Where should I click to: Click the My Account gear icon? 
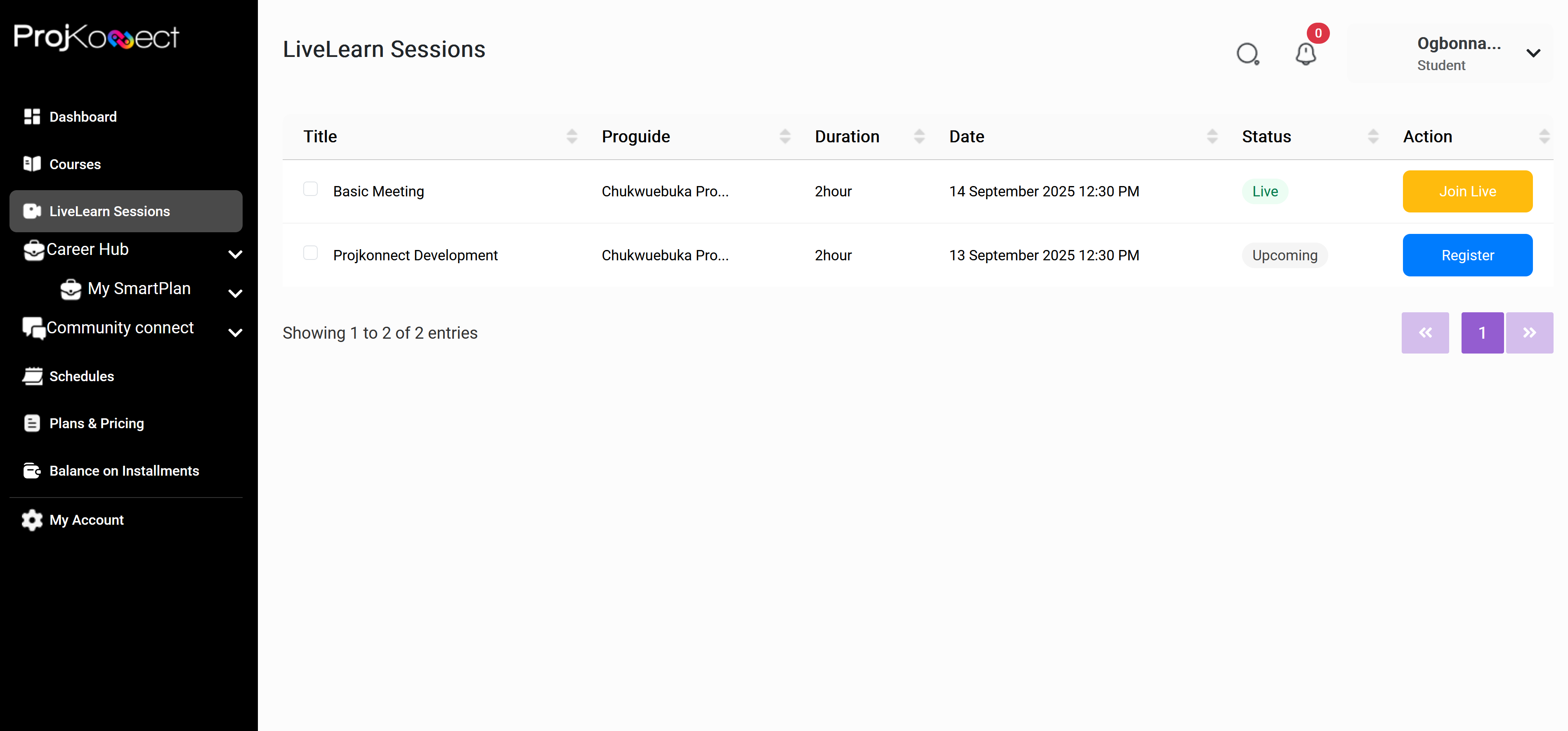pos(32,520)
